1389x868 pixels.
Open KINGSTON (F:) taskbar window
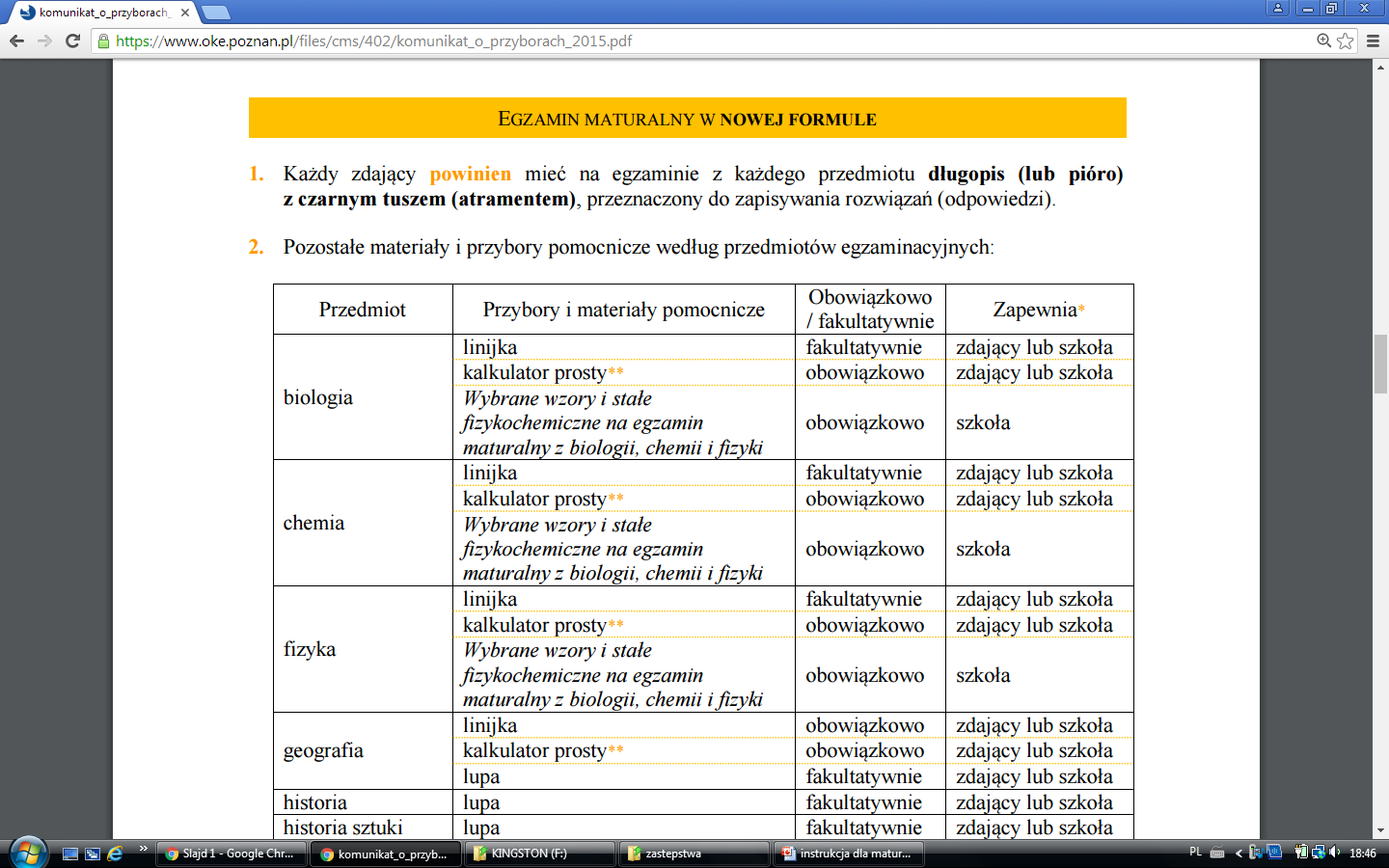pyautogui.click(x=540, y=854)
